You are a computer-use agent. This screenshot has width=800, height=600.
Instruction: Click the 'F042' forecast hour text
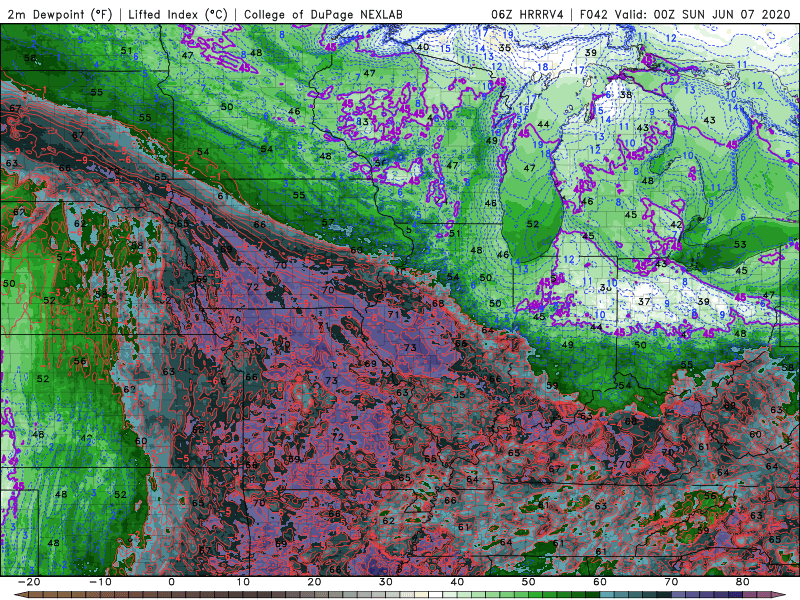coord(594,14)
